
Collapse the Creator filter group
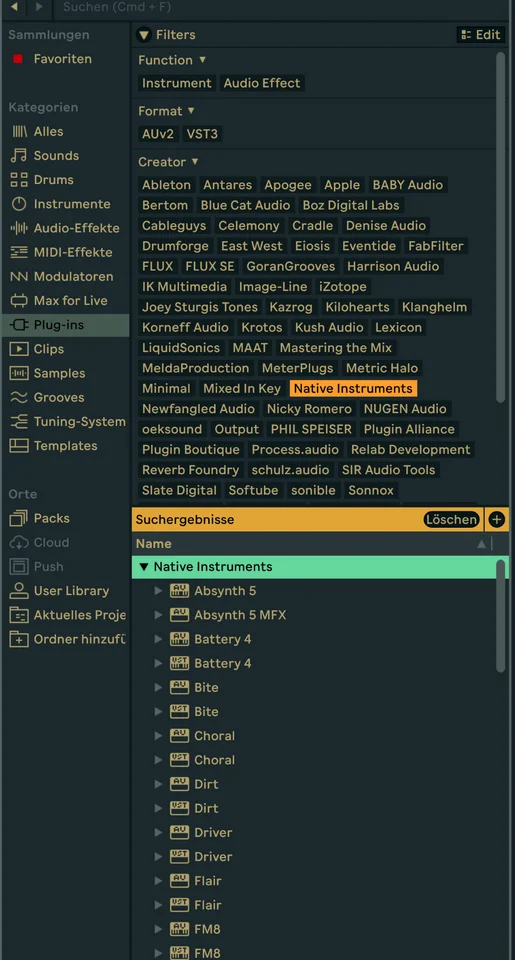(195, 162)
